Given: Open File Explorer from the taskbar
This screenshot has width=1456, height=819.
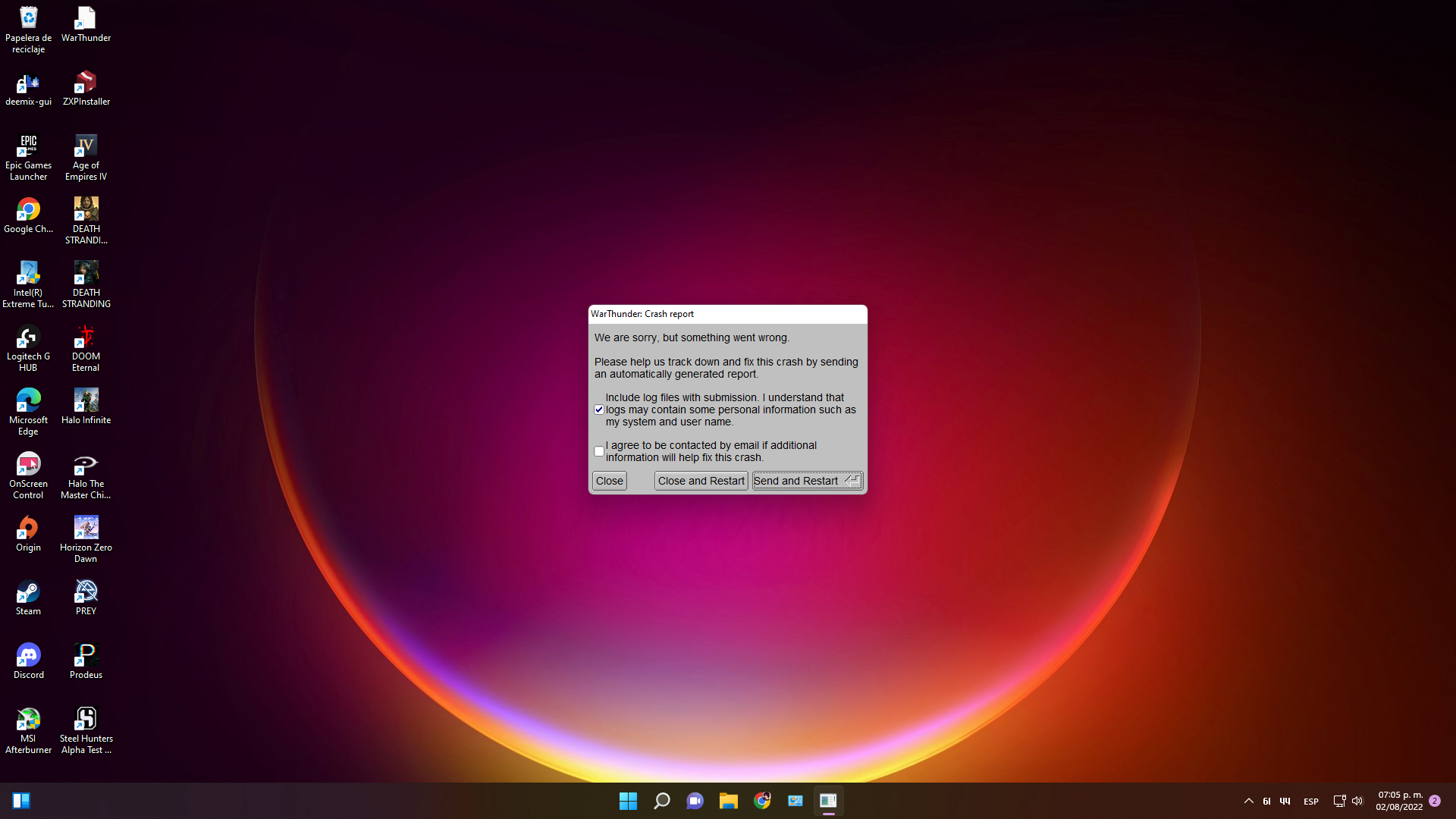Looking at the screenshot, I should tap(728, 801).
